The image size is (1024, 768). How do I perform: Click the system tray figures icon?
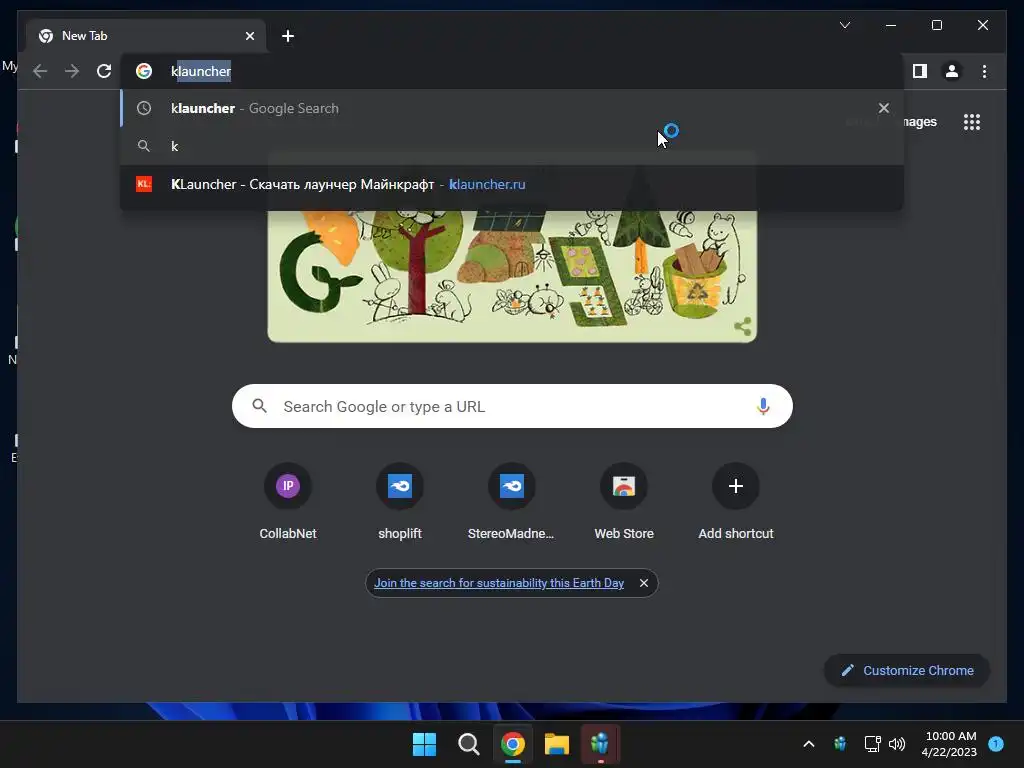coord(840,744)
